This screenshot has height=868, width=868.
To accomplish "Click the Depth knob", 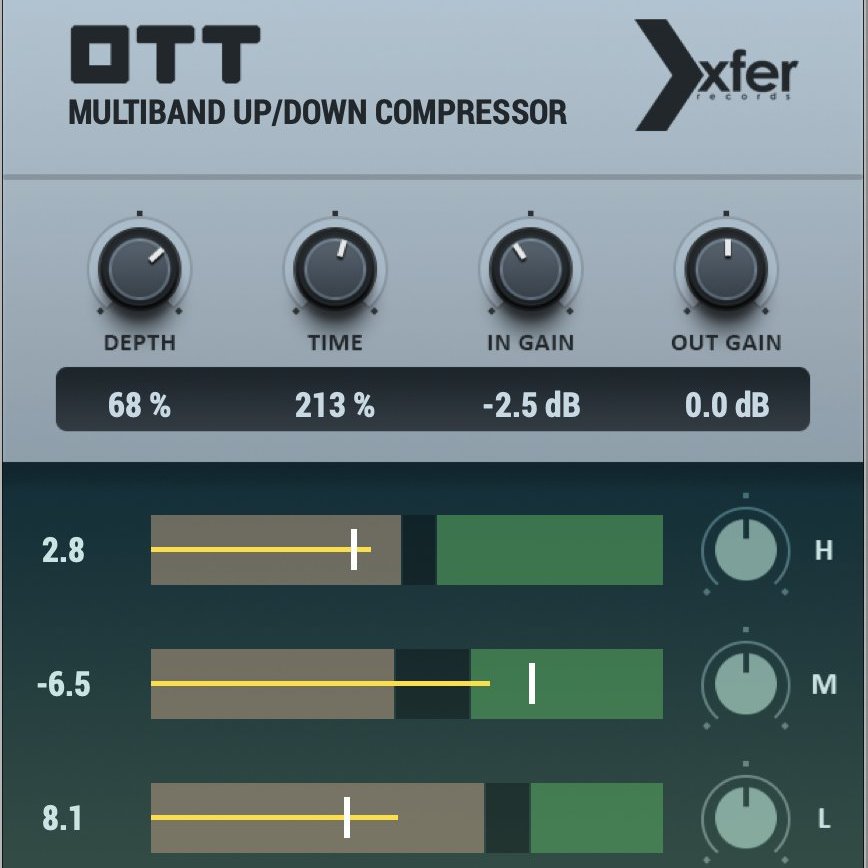I will (x=138, y=270).
